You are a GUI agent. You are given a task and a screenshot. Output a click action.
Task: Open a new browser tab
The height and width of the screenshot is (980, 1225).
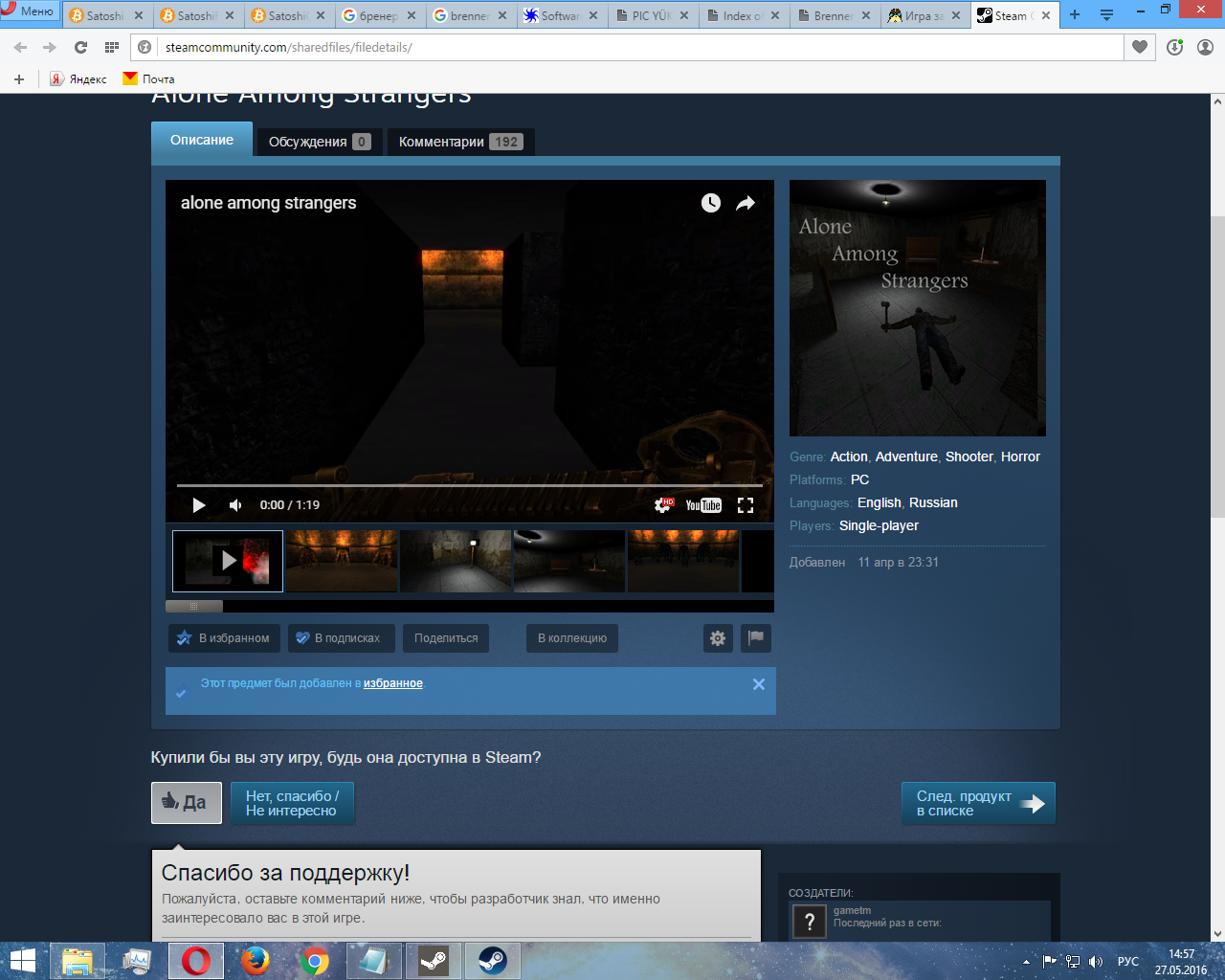(x=1075, y=15)
